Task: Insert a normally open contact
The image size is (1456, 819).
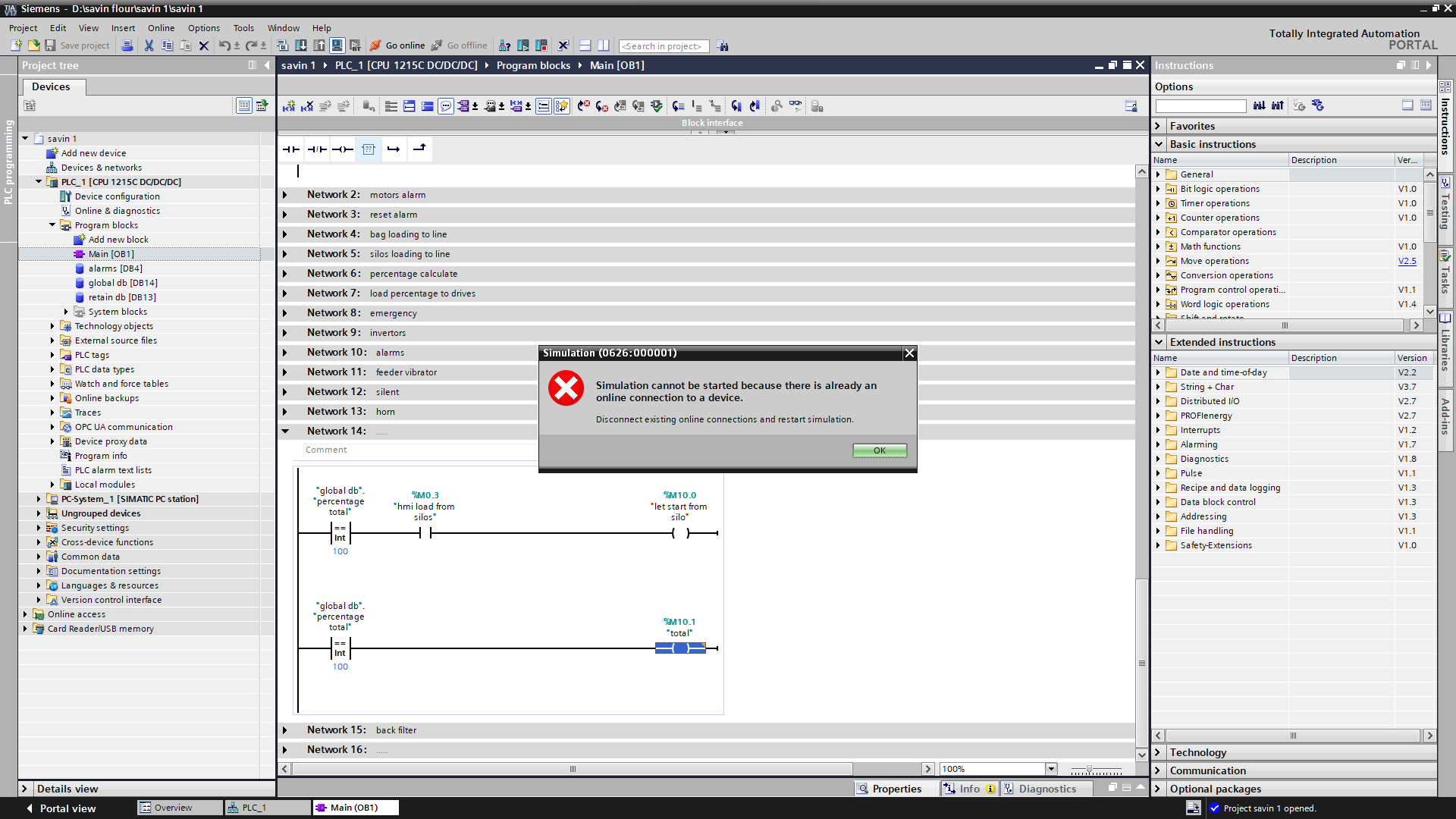Action: click(x=290, y=149)
